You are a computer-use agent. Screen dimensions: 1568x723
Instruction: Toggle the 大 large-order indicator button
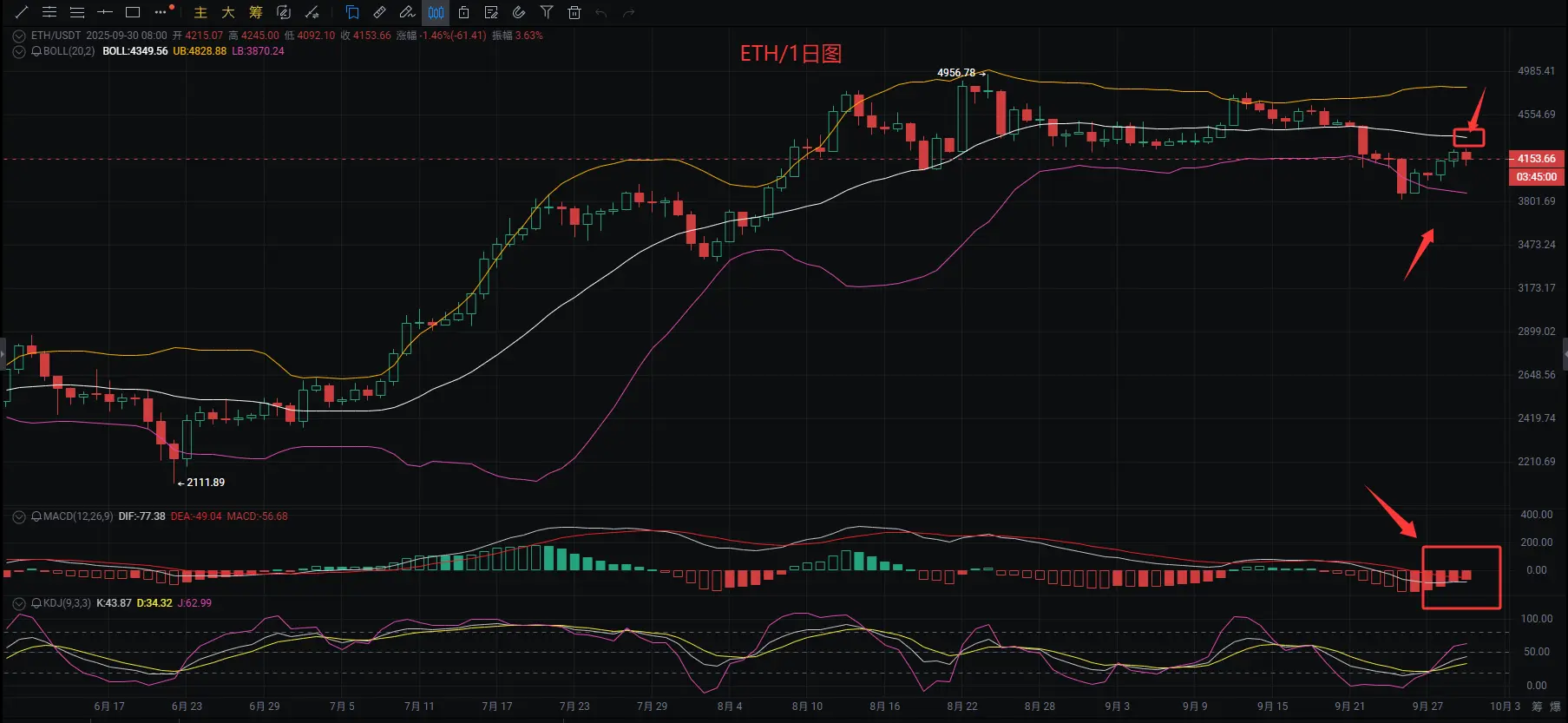228,12
